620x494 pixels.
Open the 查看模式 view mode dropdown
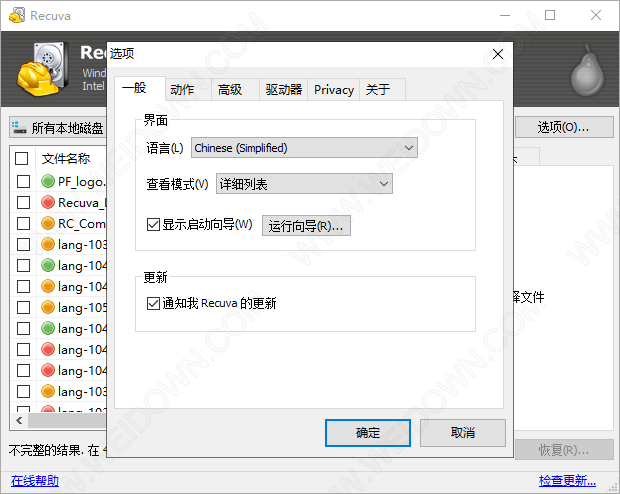point(304,184)
